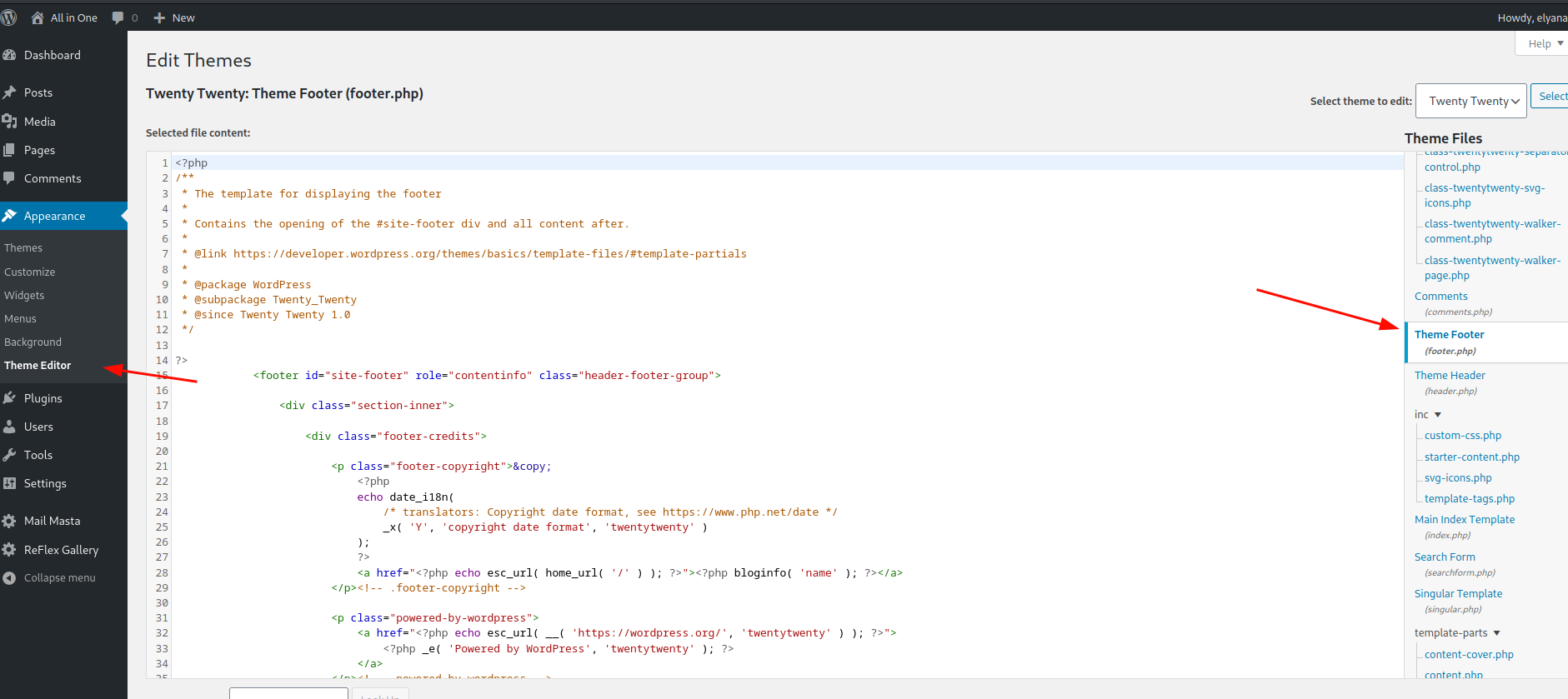Click the Posts pushpin icon
Screen dimensions: 1568x699
coord(9,92)
